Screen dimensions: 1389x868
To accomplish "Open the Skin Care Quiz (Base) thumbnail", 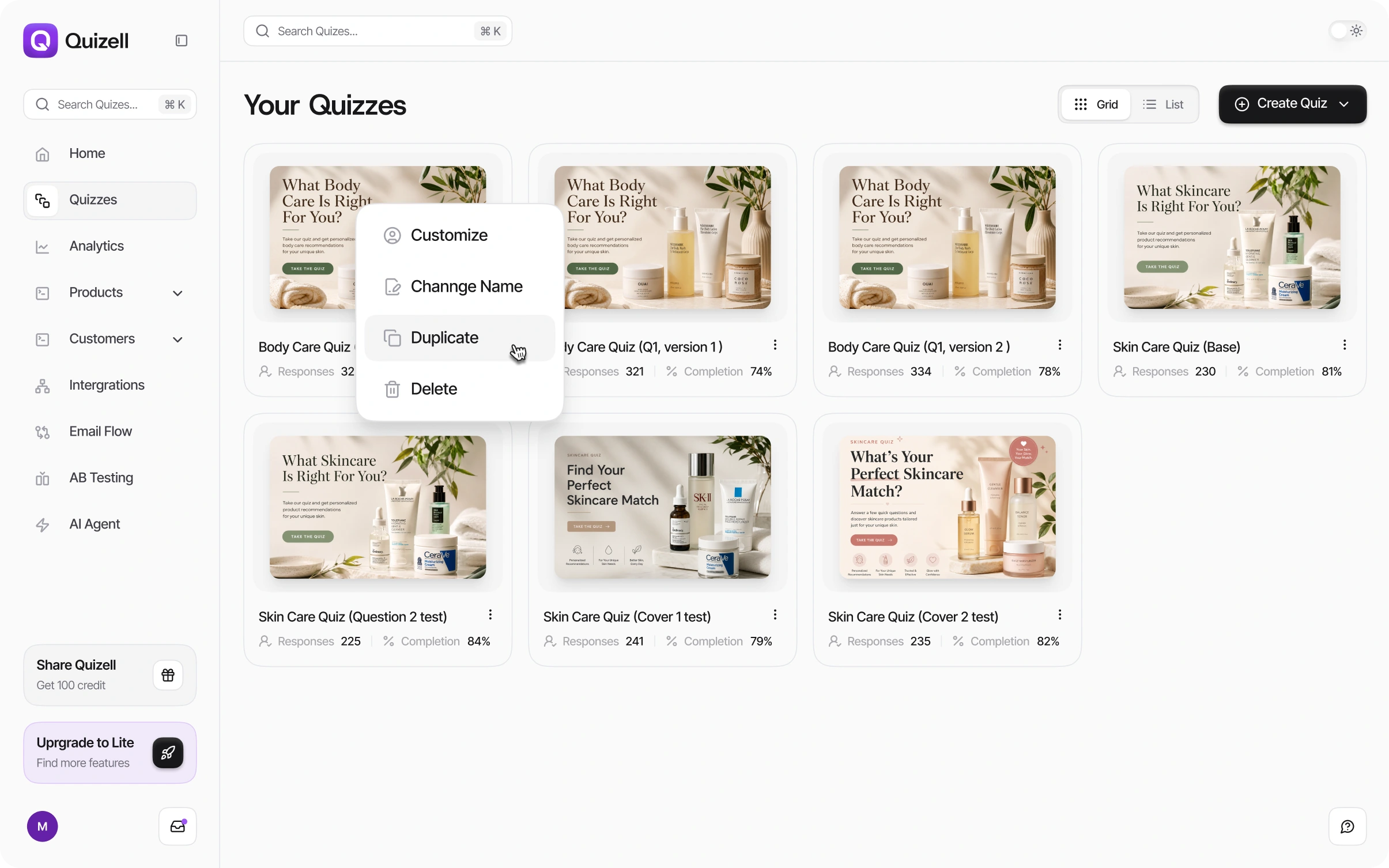I will pyautogui.click(x=1232, y=237).
